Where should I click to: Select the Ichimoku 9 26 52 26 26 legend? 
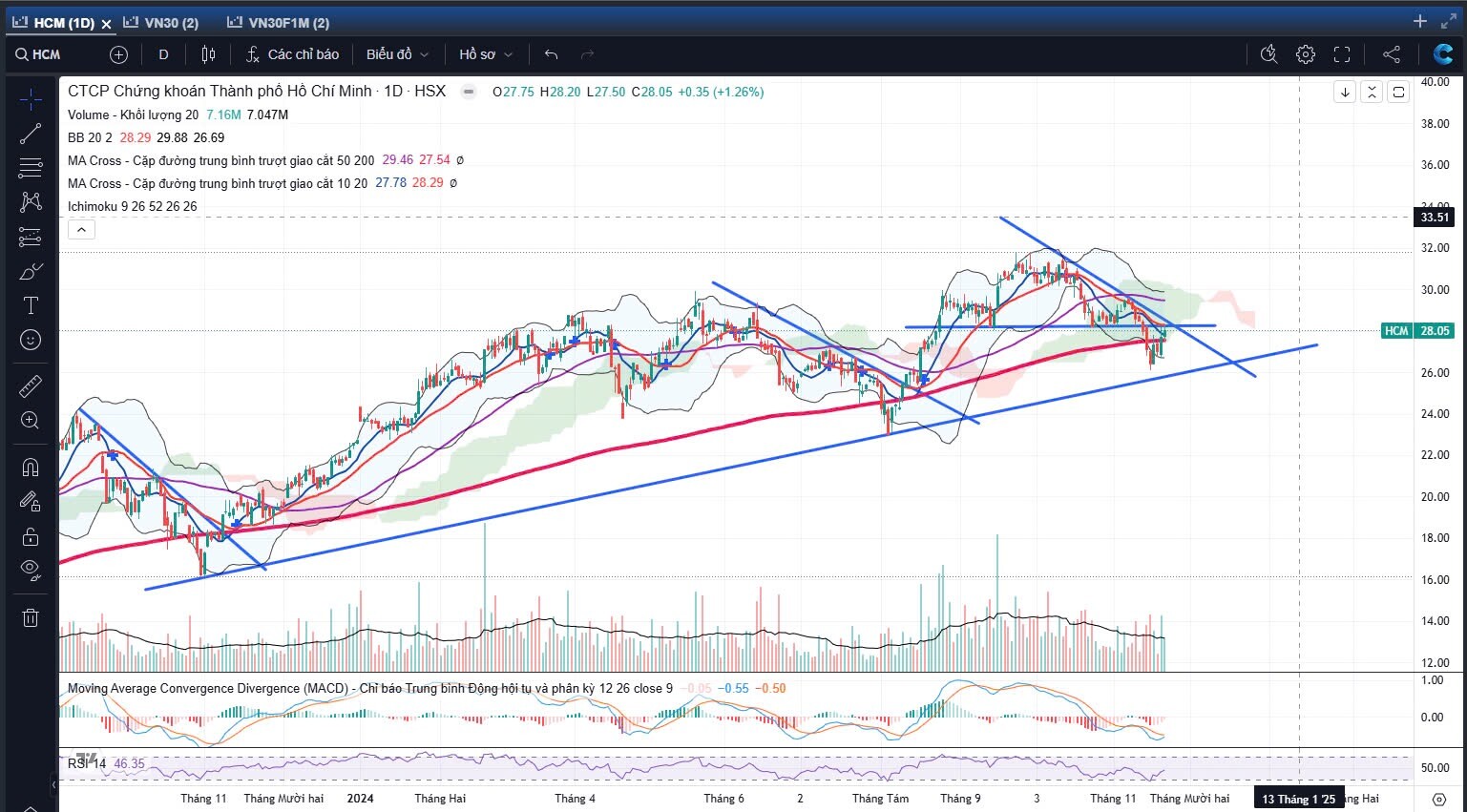click(132, 206)
